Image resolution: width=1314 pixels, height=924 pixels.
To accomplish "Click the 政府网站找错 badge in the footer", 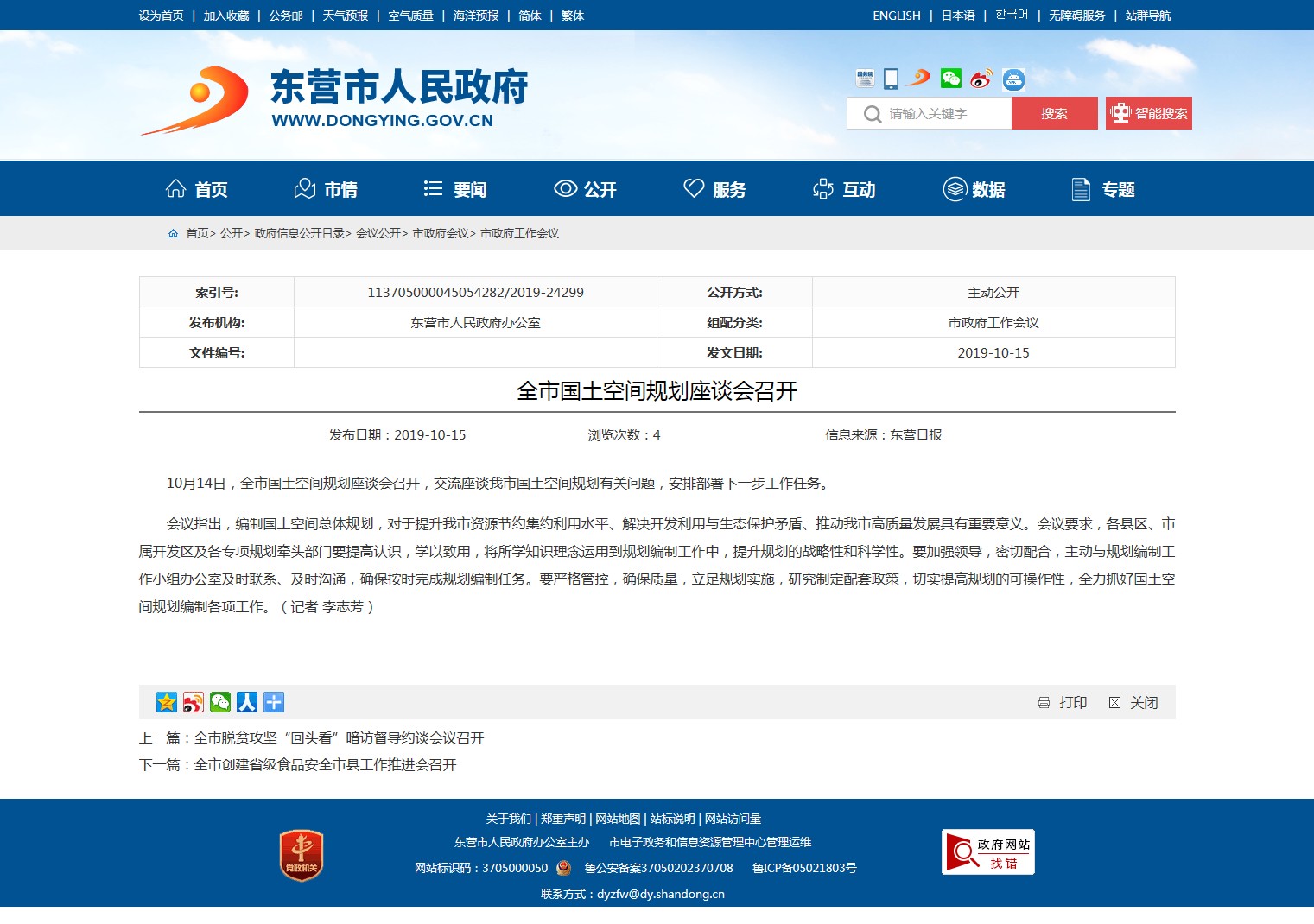I will (x=987, y=852).
